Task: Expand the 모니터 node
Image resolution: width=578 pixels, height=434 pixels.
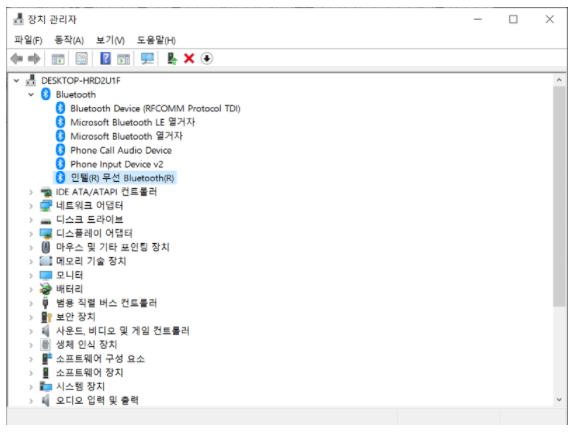Action: click(31, 275)
